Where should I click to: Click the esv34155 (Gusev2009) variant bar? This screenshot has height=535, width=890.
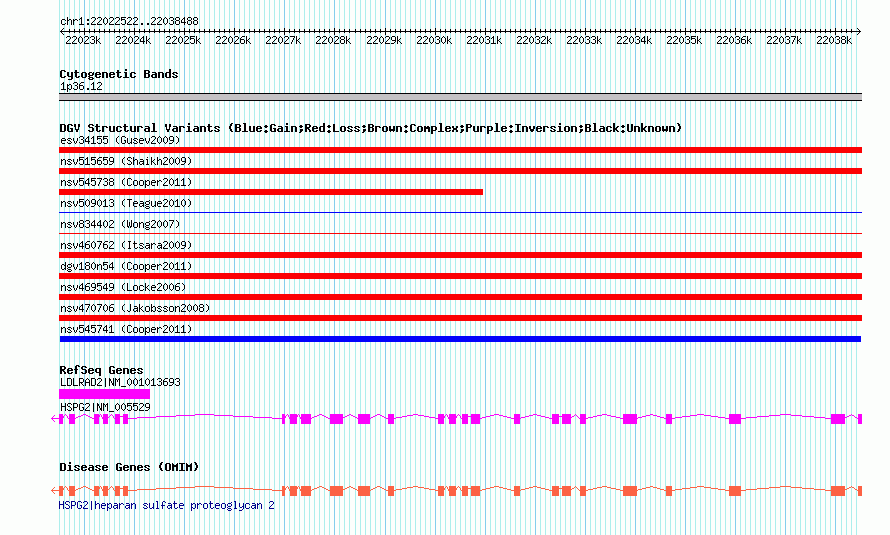460,150
